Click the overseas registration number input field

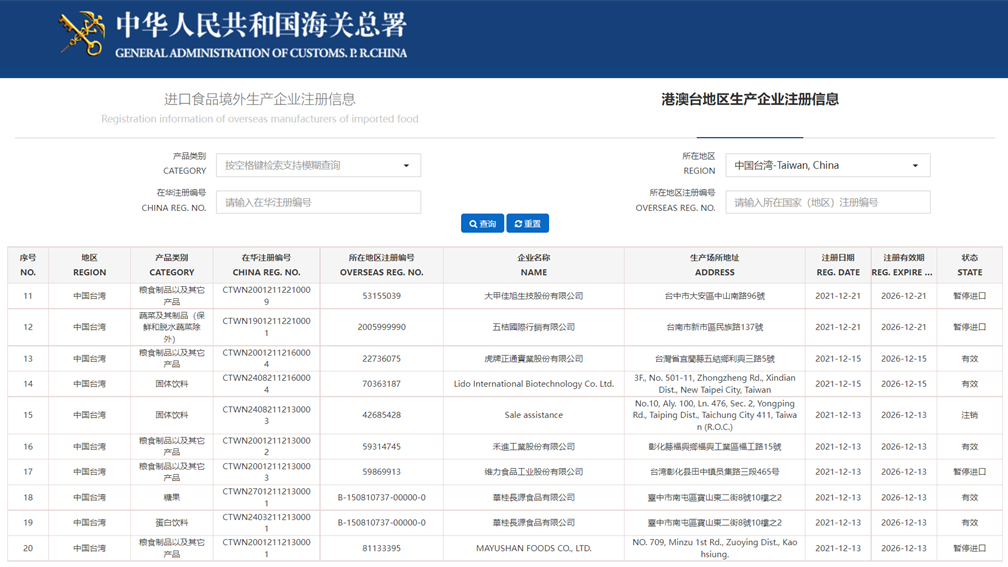pyautogui.click(x=827, y=203)
